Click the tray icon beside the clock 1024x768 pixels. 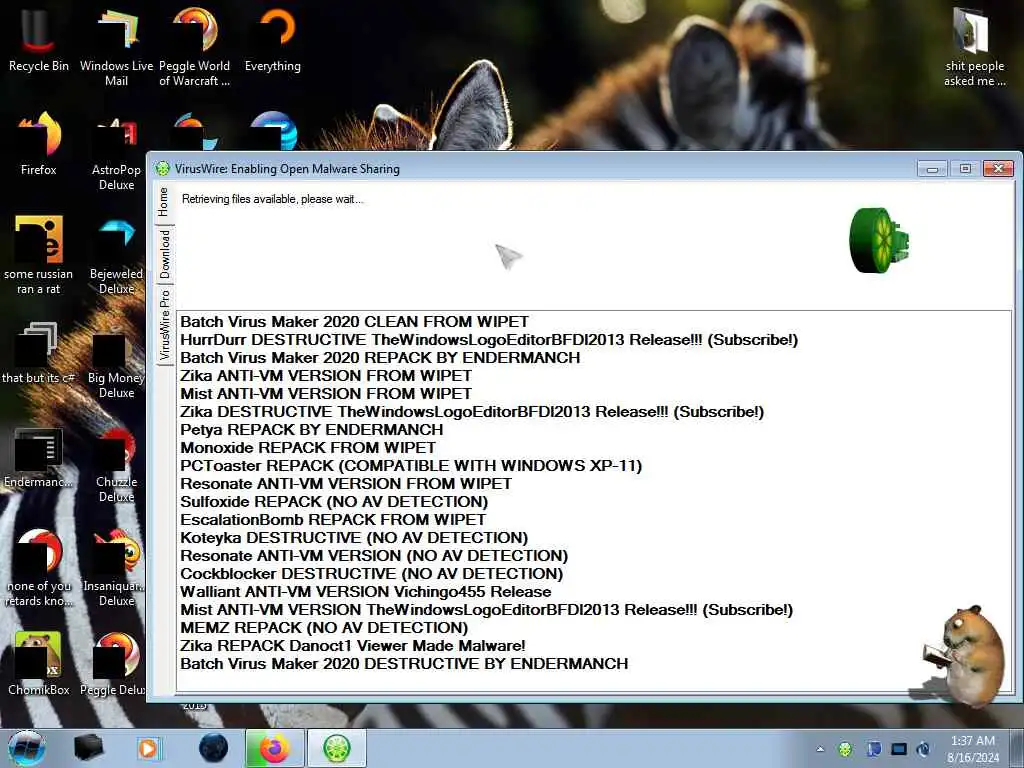coord(923,748)
